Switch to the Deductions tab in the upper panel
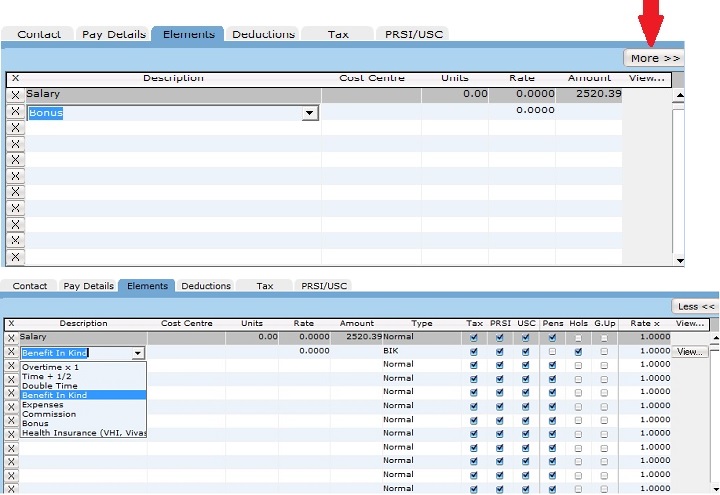 (263, 34)
